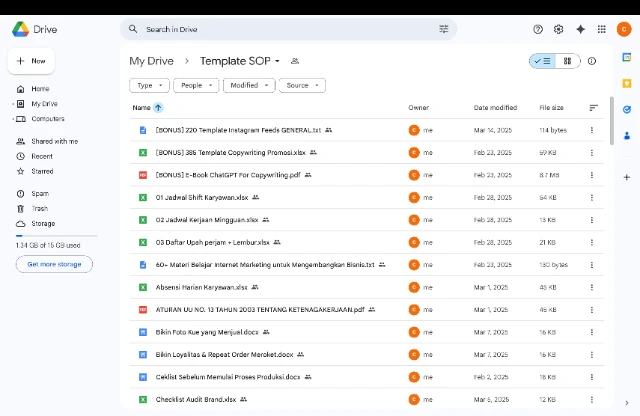640x416 pixels.
Task: Go to Shared with me
Action: tap(54, 141)
